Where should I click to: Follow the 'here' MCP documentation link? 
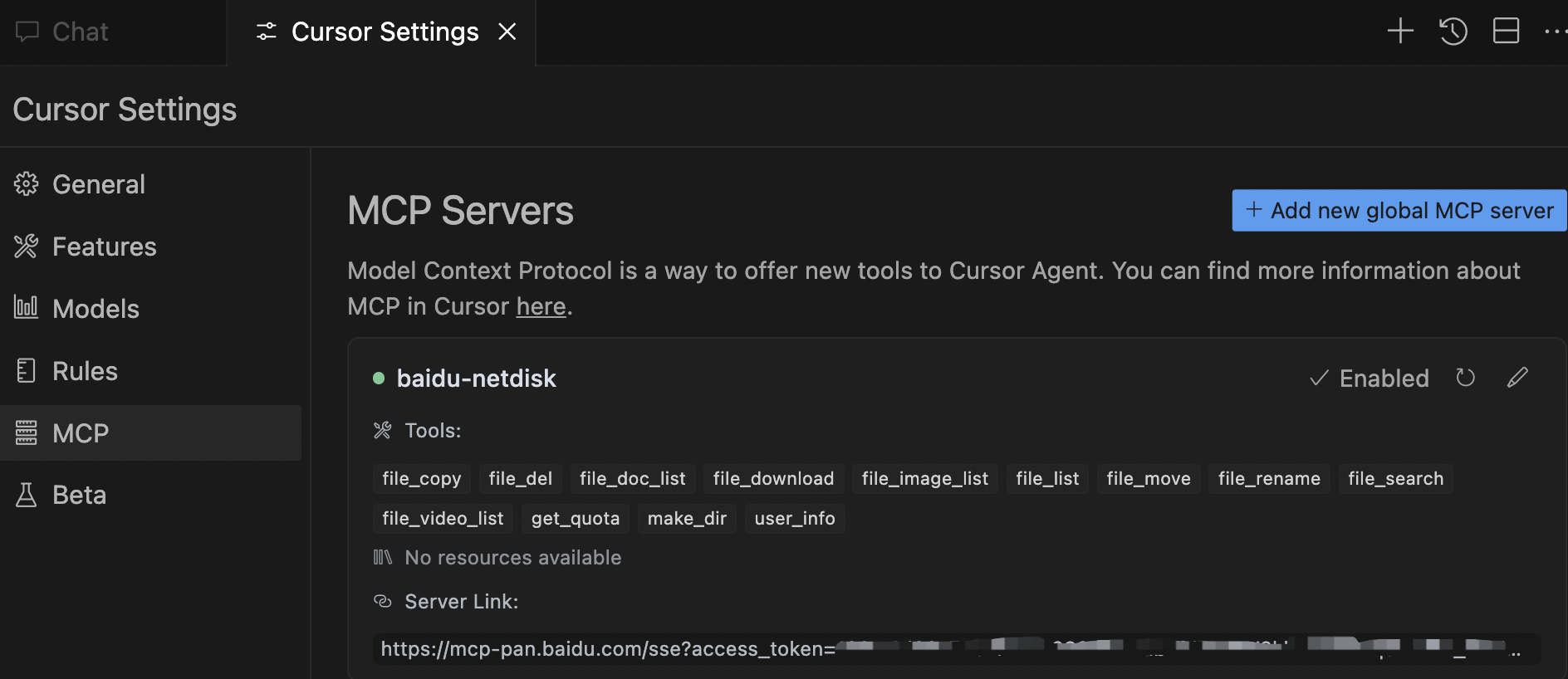(541, 306)
